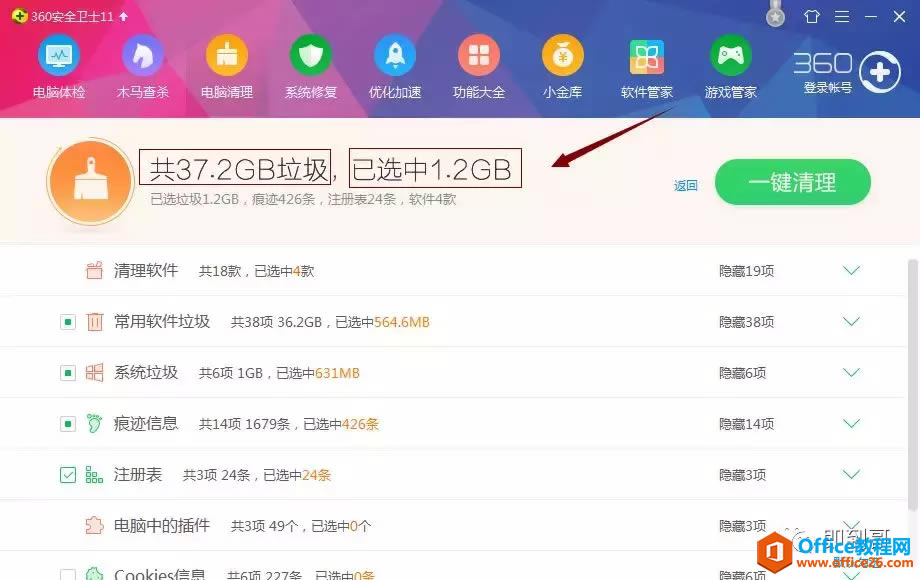Click 共3项 49个 in 电脑中的插件 row
The image size is (920, 580).
coord(264,526)
